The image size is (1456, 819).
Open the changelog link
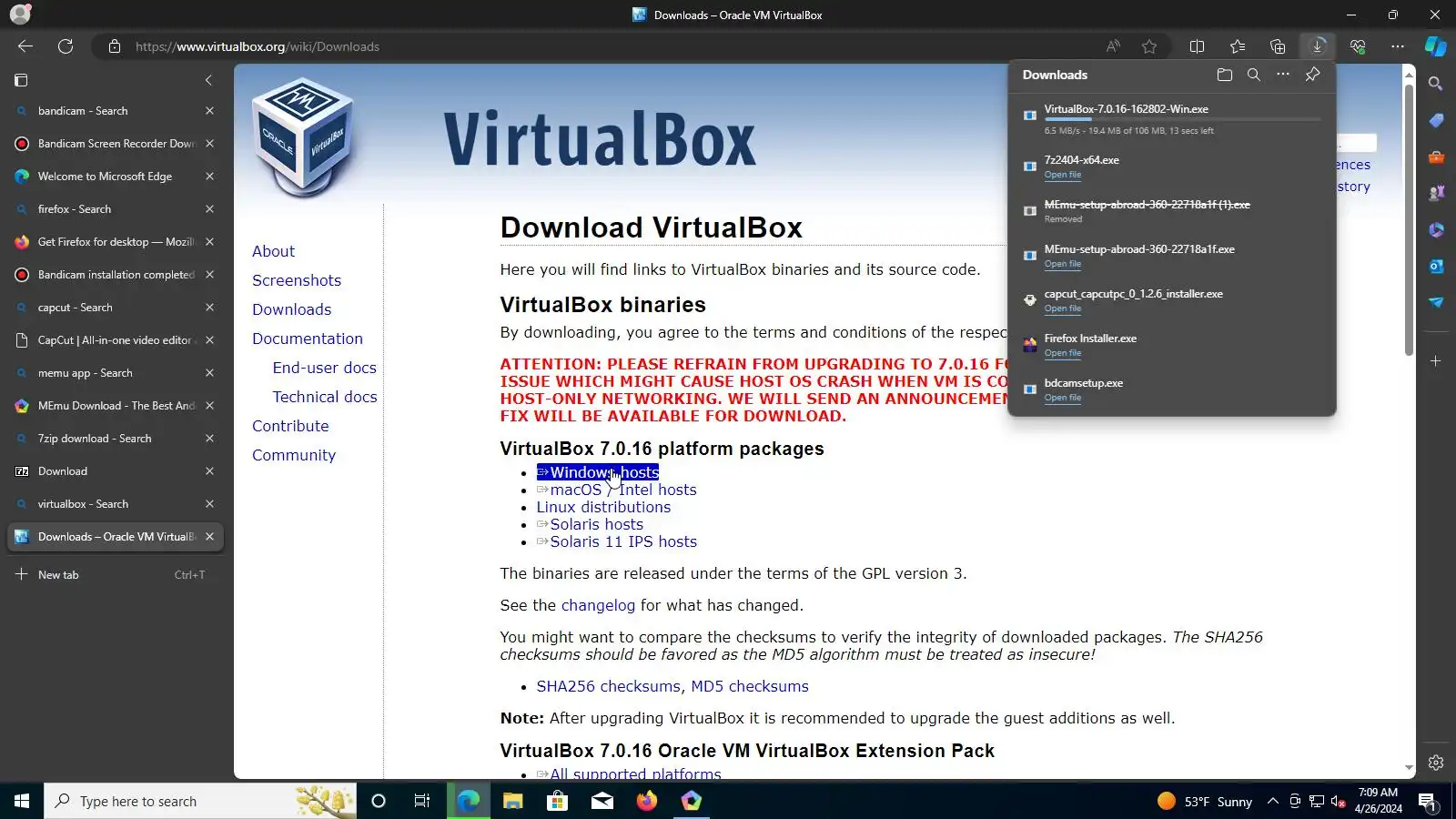pos(598,605)
